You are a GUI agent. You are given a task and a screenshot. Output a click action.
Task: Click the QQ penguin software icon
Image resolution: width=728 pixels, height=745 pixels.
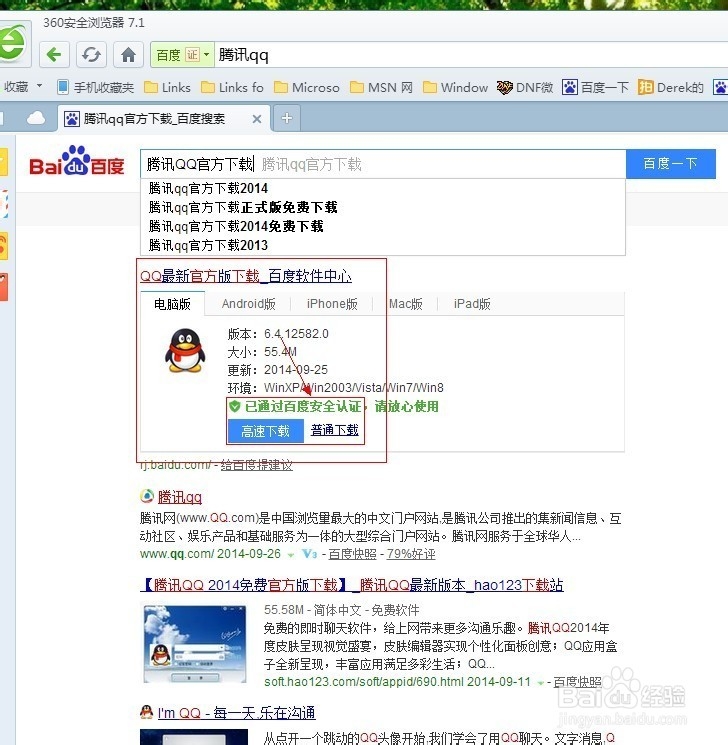[x=185, y=350]
